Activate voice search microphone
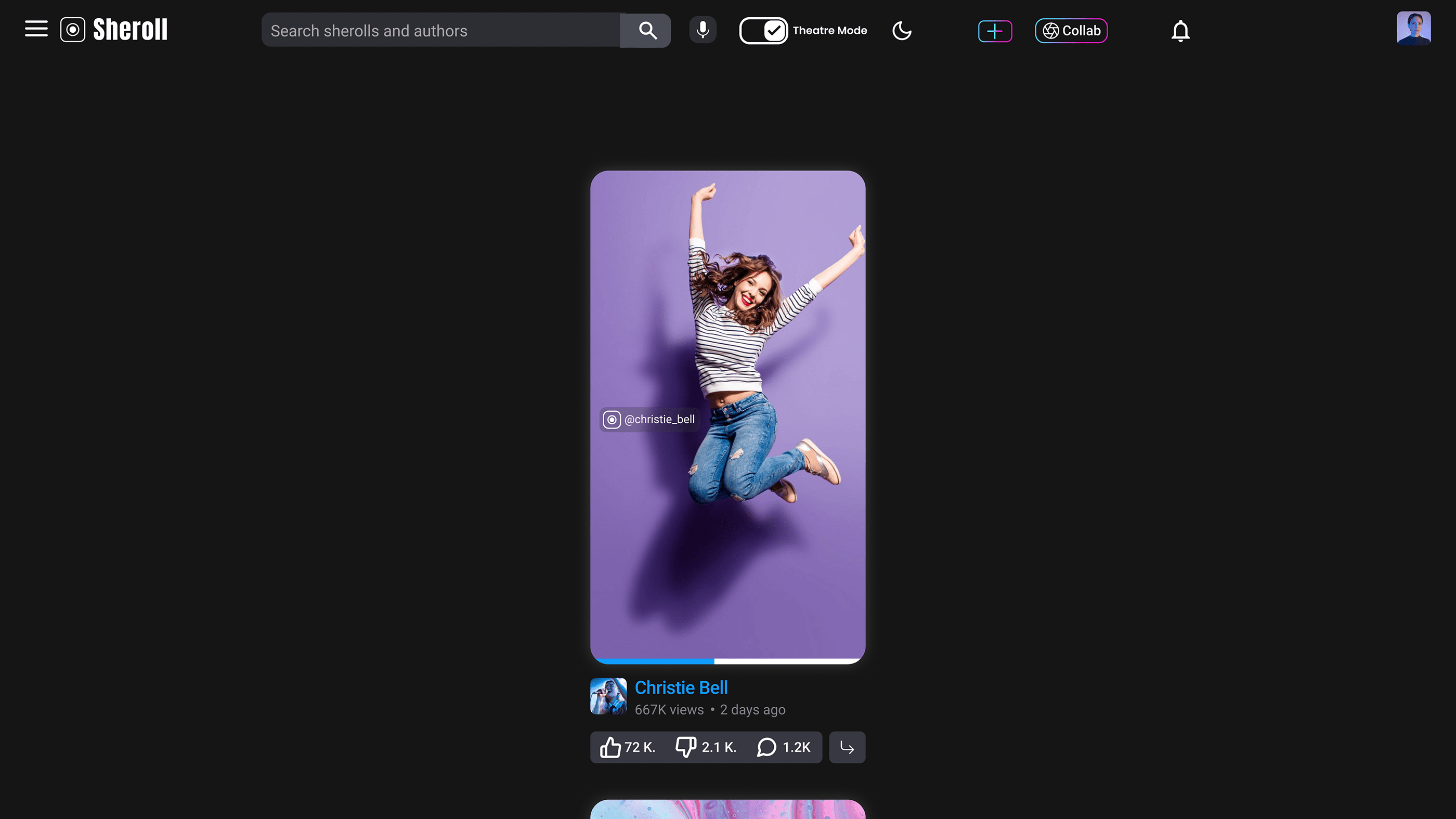The height and width of the screenshot is (819, 1456). (x=703, y=30)
